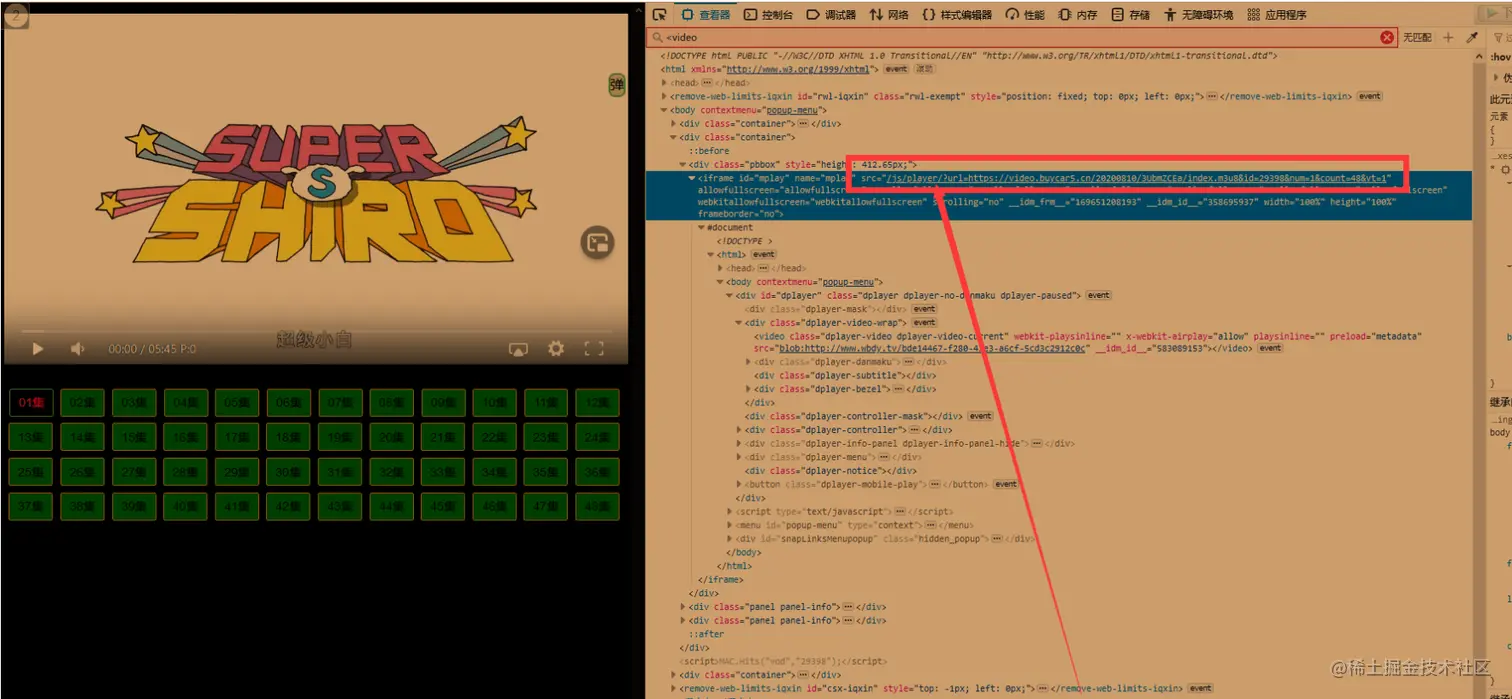Enter fullscreen from the video player
The height and width of the screenshot is (699, 1512).
pos(594,349)
